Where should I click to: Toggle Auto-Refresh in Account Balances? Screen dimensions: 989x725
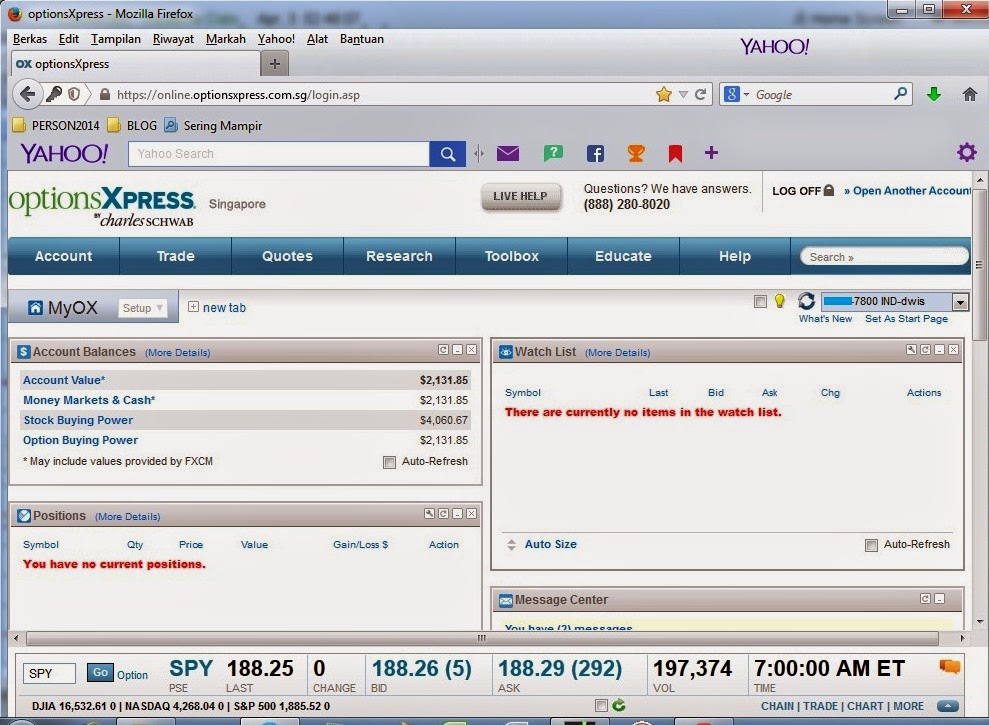[x=389, y=462]
